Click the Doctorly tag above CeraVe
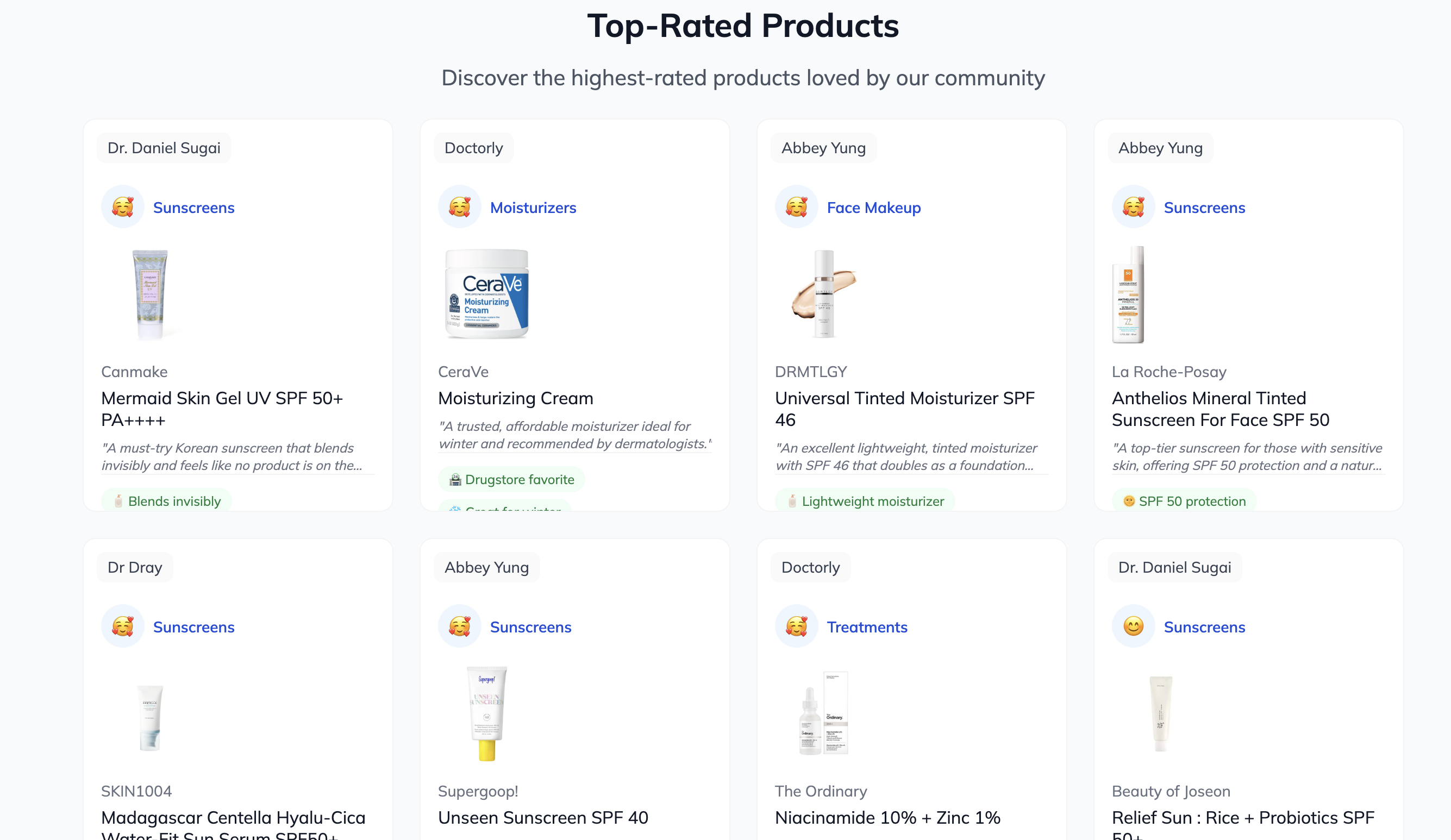The height and width of the screenshot is (840, 1451). (x=473, y=148)
